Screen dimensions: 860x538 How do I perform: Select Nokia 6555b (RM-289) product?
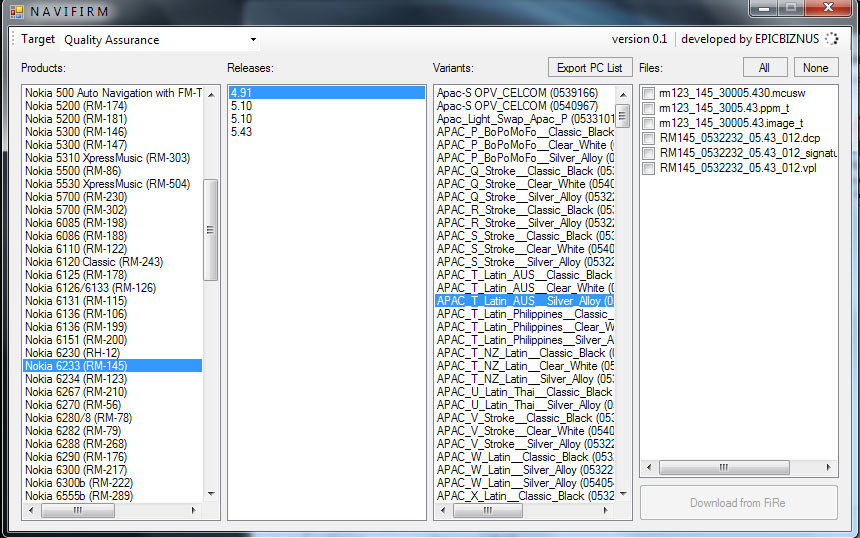coord(112,496)
